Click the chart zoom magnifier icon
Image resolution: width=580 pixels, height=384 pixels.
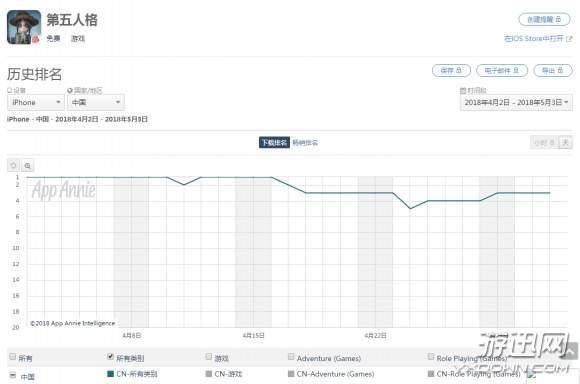[x=28, y=166]
